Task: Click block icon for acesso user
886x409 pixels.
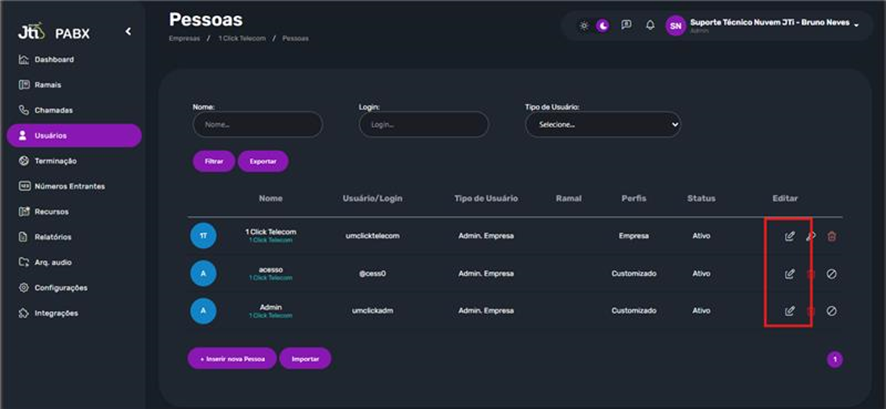Action: (831, 273)
